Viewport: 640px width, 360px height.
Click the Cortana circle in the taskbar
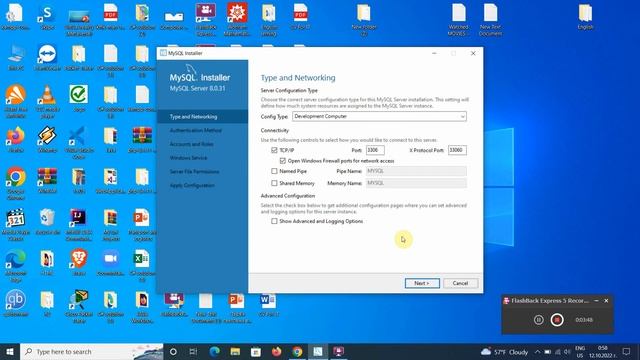coord(173,351)
